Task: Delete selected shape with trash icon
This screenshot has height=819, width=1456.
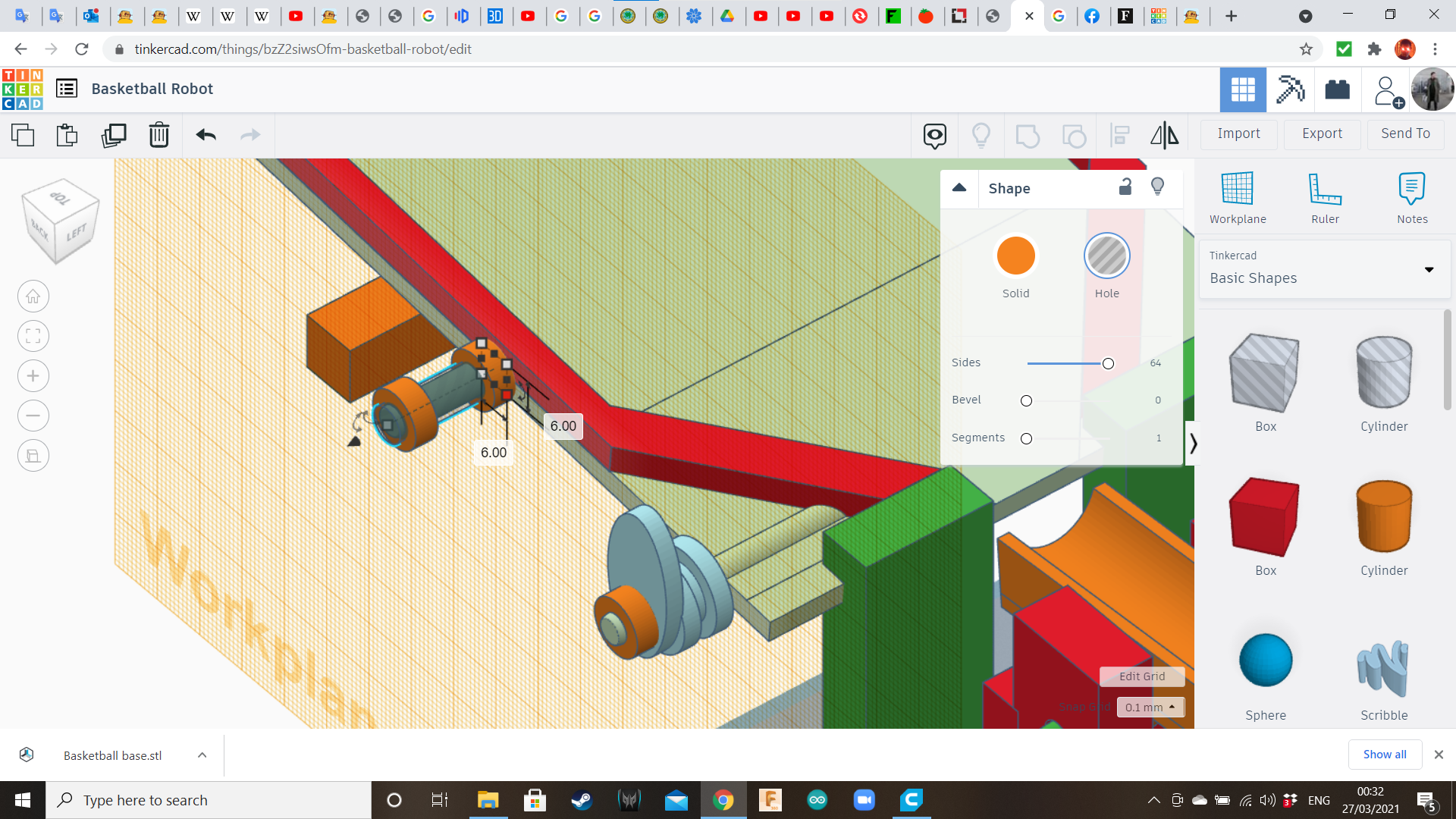Action: 158,135
